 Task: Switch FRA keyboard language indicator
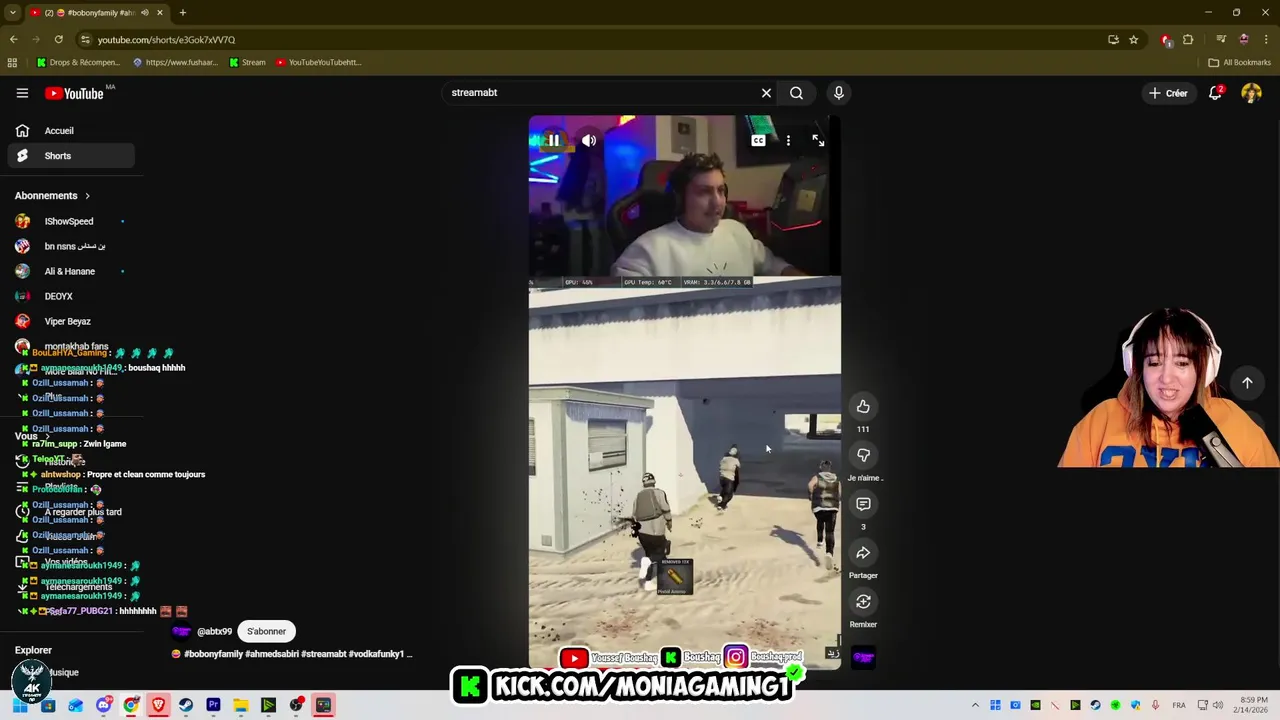(1178, 706)
